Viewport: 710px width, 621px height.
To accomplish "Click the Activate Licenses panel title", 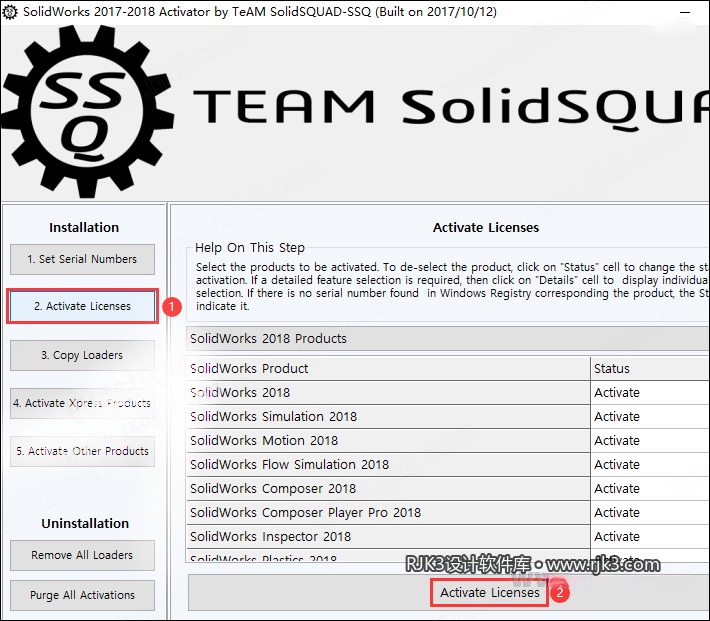I will [x=486, y=227].
